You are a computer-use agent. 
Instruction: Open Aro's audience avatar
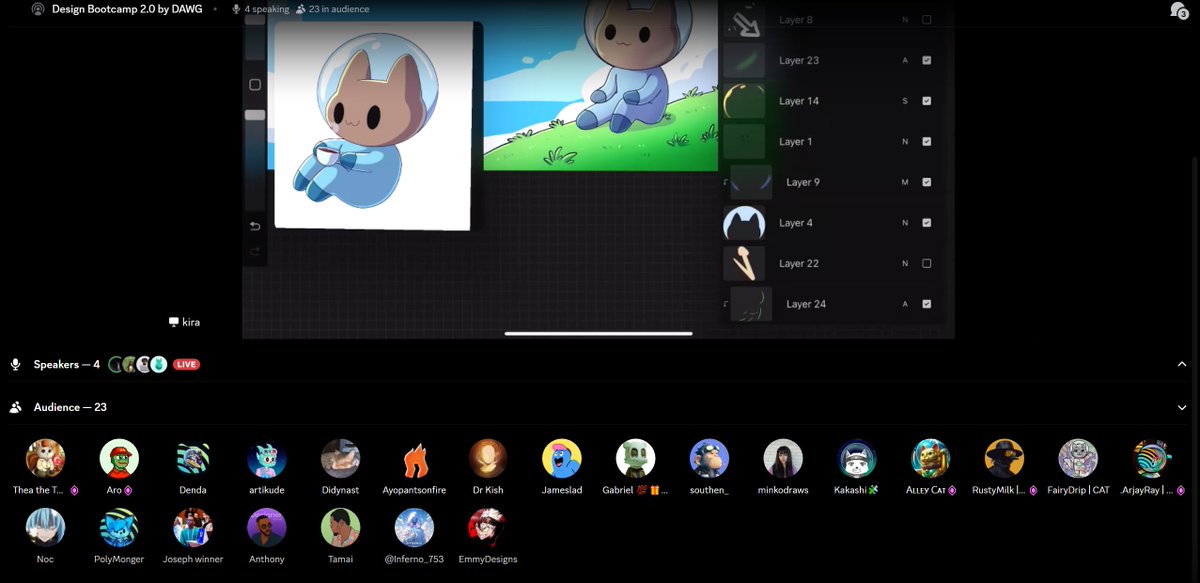click(119, 458)
